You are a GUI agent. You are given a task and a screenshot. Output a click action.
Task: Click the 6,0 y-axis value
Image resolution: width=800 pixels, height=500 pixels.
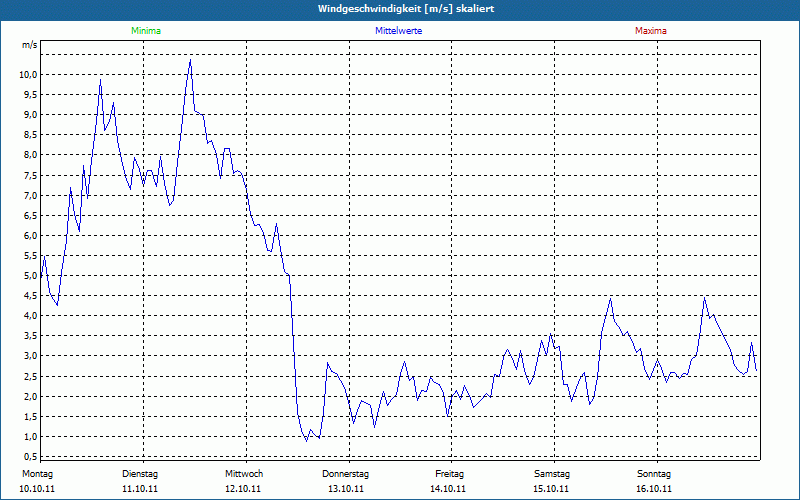click(31, 235)
